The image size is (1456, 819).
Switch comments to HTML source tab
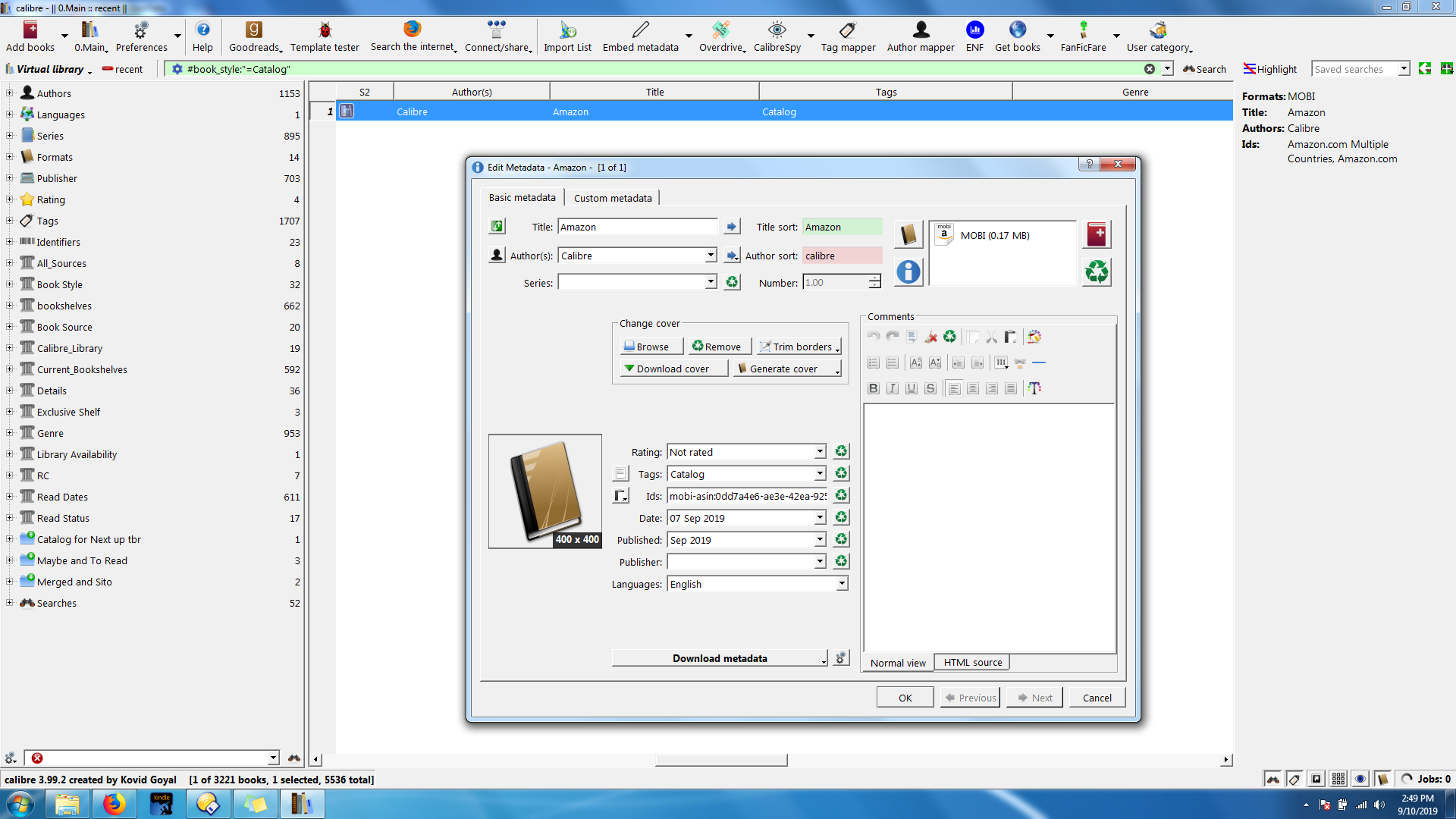[x=972, y=662]
